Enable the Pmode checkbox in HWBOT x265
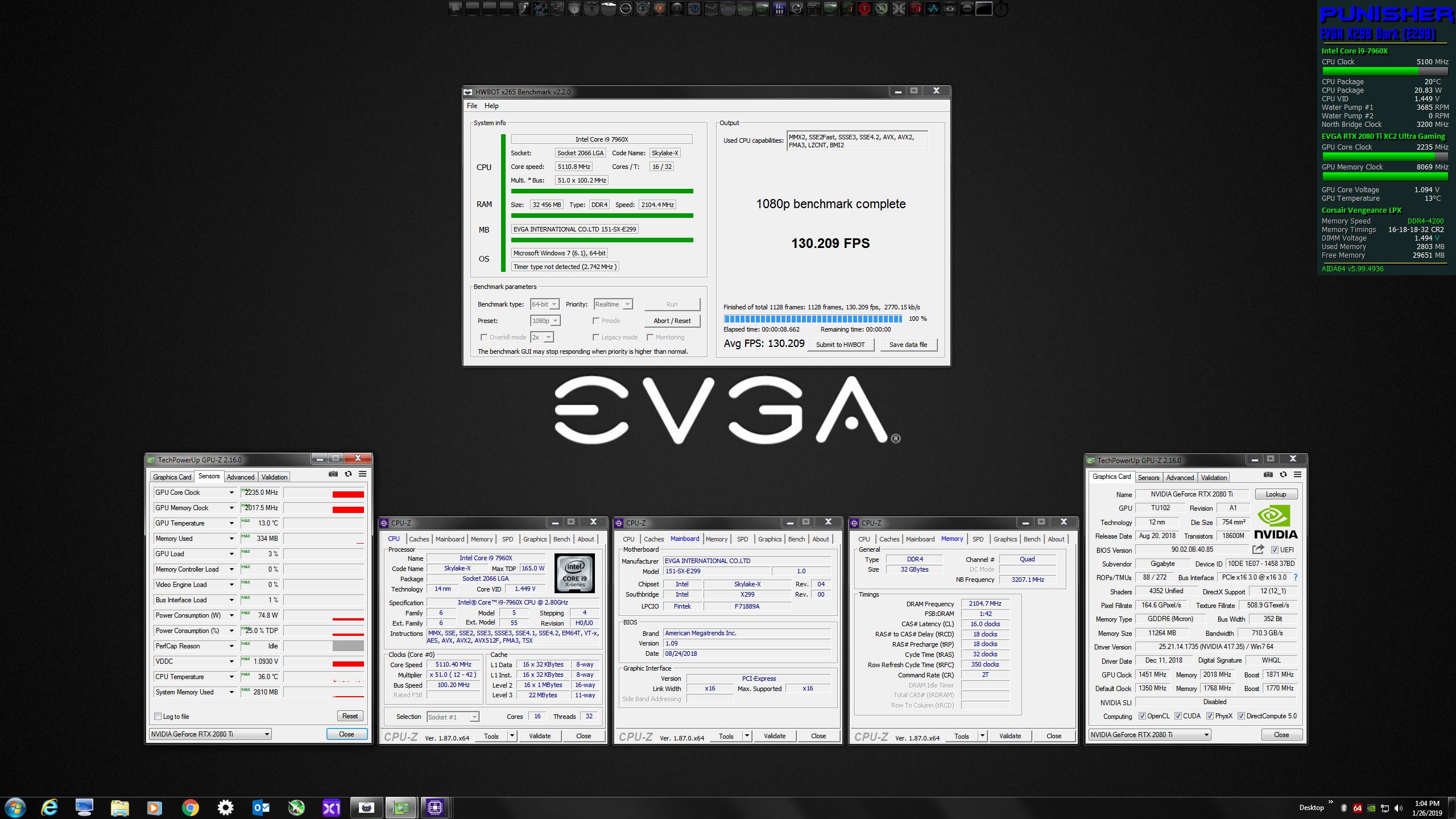 (596, 321)
